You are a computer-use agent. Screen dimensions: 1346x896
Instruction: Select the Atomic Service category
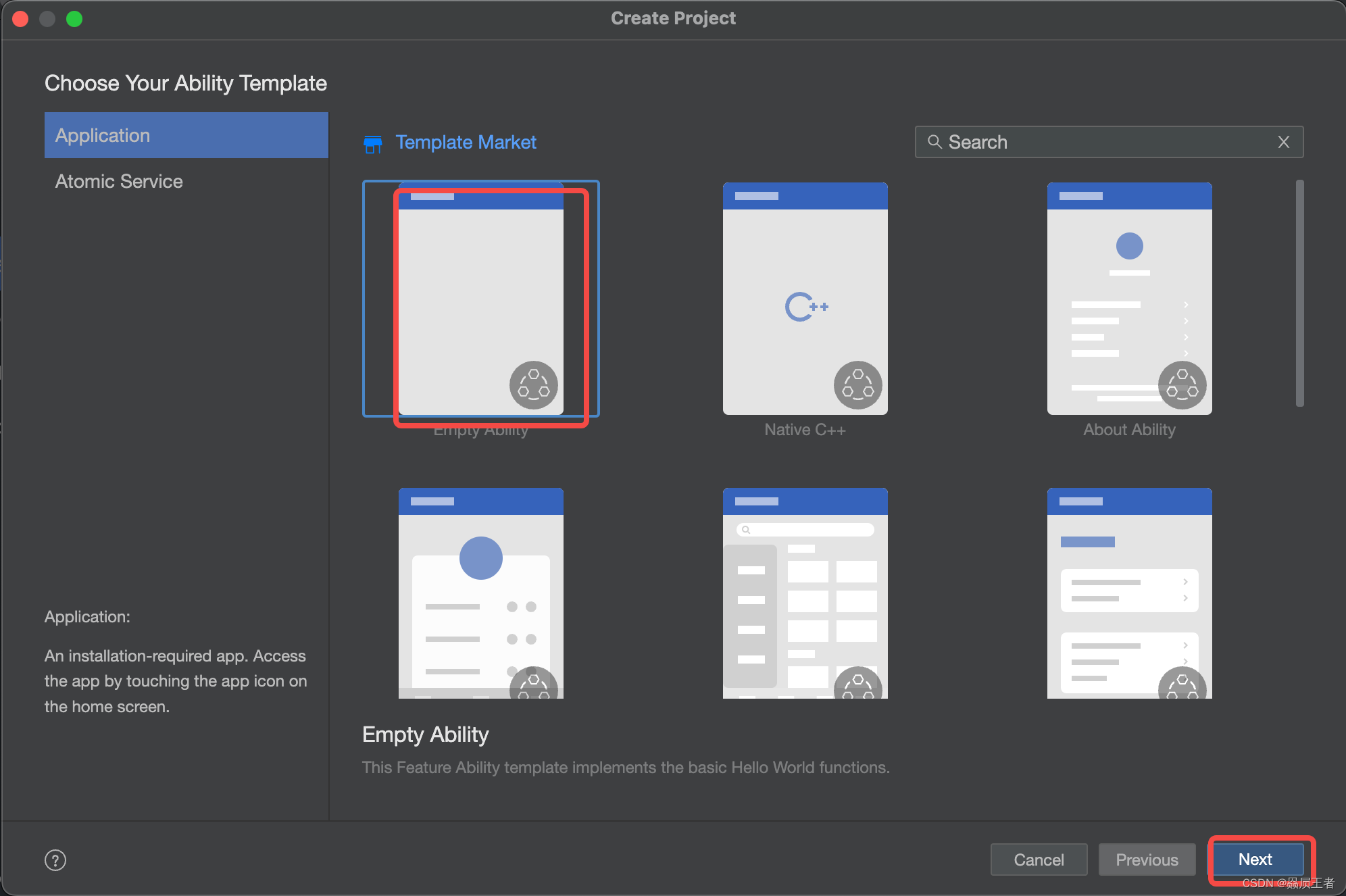pyautogui.click(x=119, y=181)
